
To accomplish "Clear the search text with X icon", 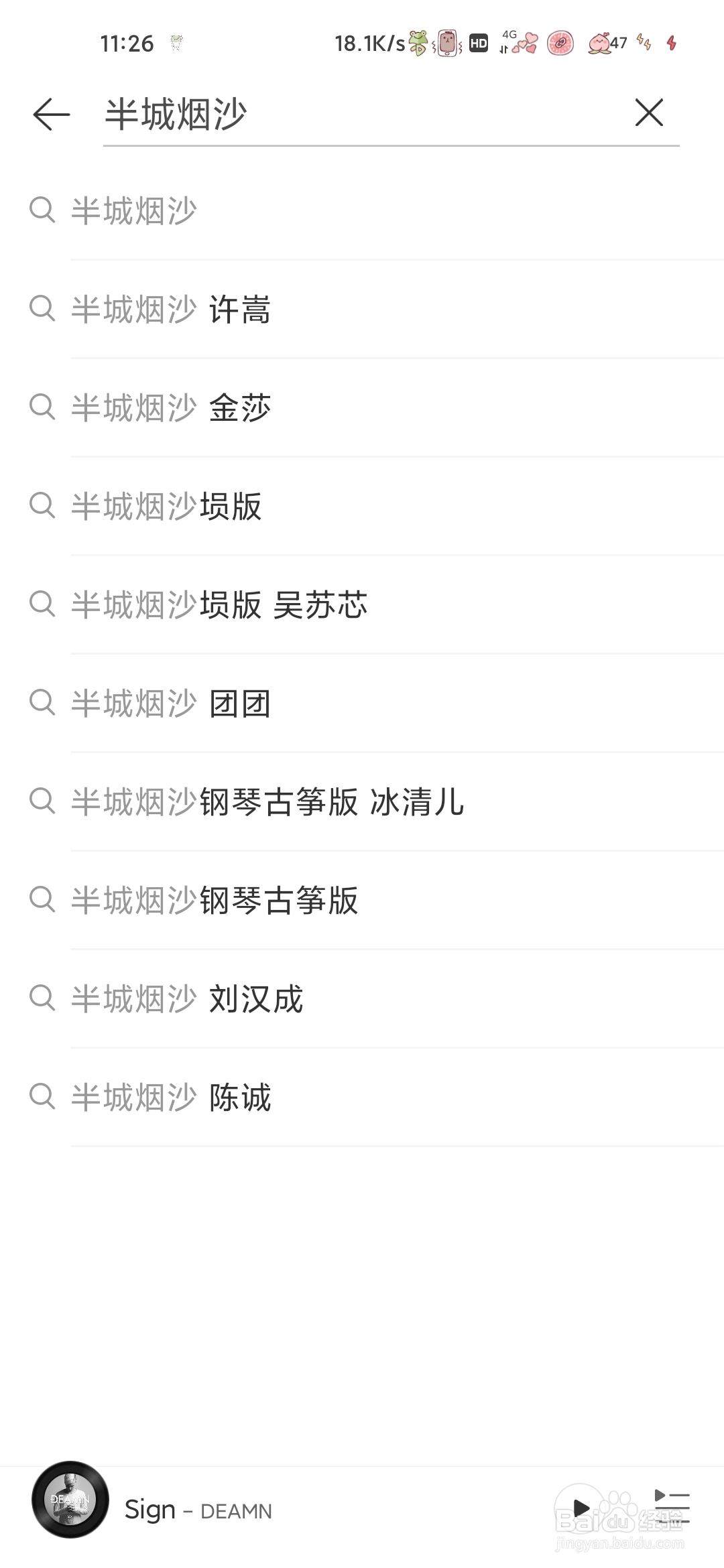I will tap(649, 112).
